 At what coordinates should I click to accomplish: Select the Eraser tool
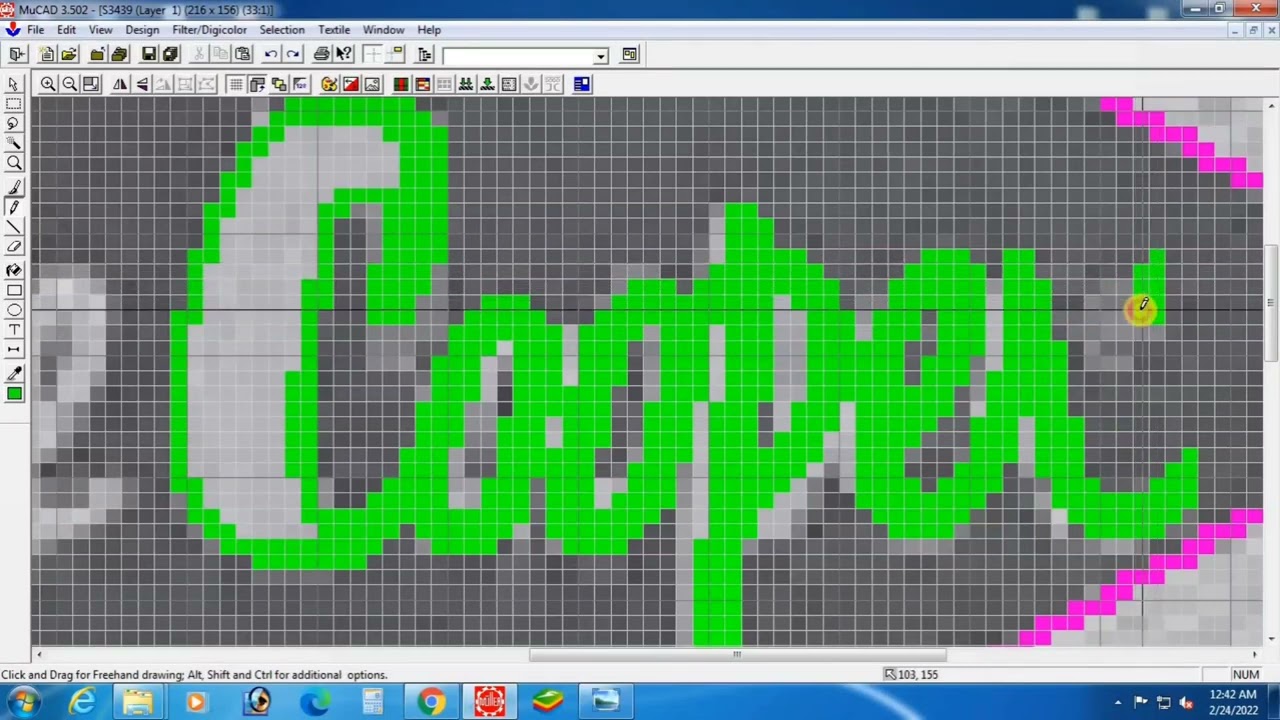click(x=14, y=248)
